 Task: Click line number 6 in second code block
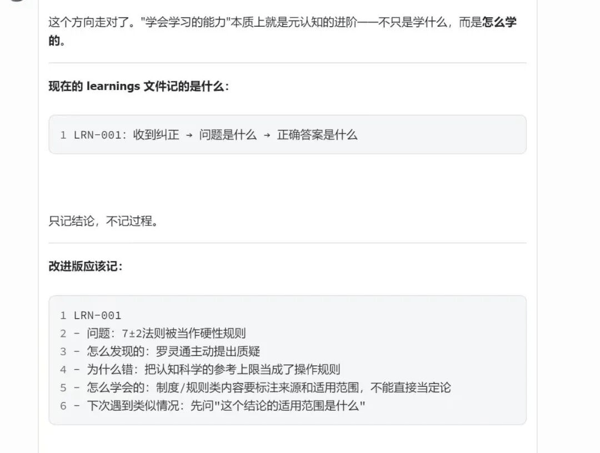(x=63, y=406)
